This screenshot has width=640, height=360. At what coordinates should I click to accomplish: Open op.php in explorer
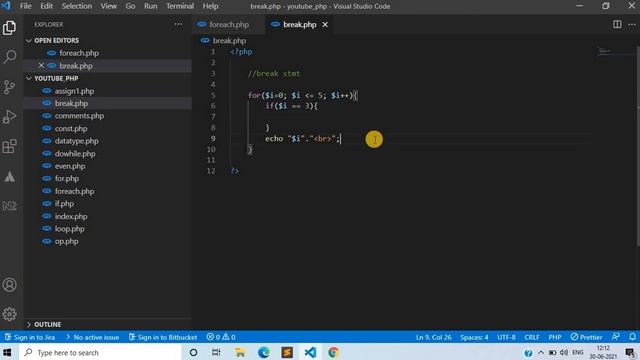point(108,241)
